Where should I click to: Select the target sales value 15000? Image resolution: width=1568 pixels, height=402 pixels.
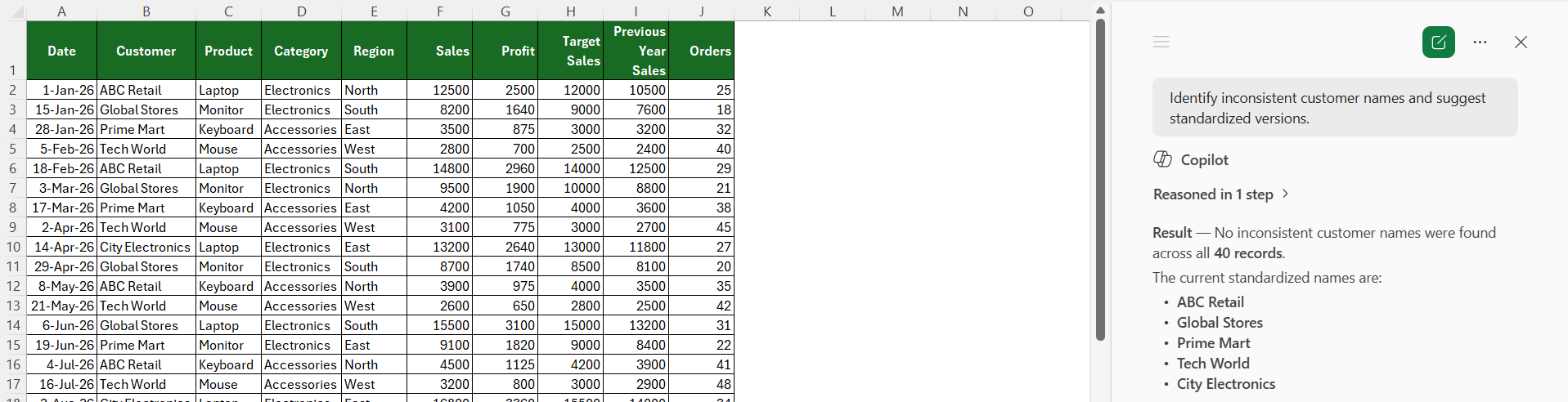tap(571, 325)
